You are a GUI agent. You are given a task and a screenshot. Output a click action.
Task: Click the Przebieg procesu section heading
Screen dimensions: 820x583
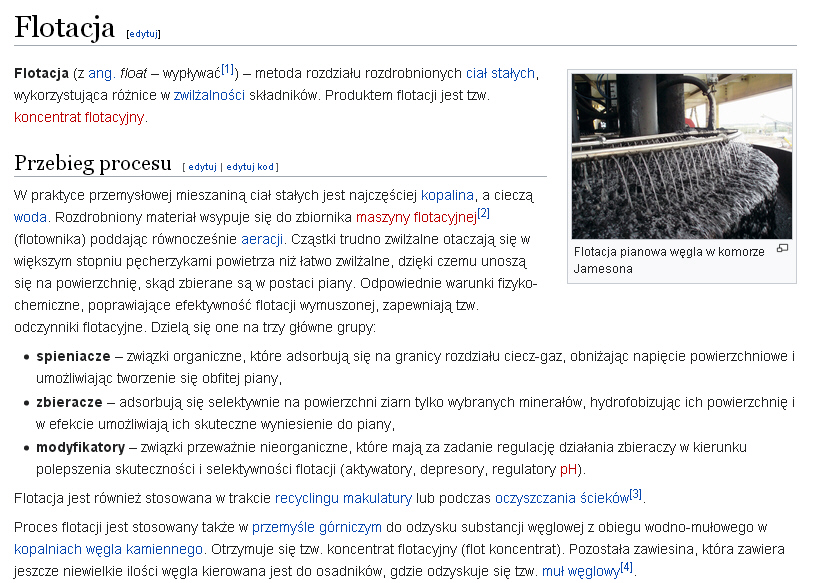click(x=93, y=163)
